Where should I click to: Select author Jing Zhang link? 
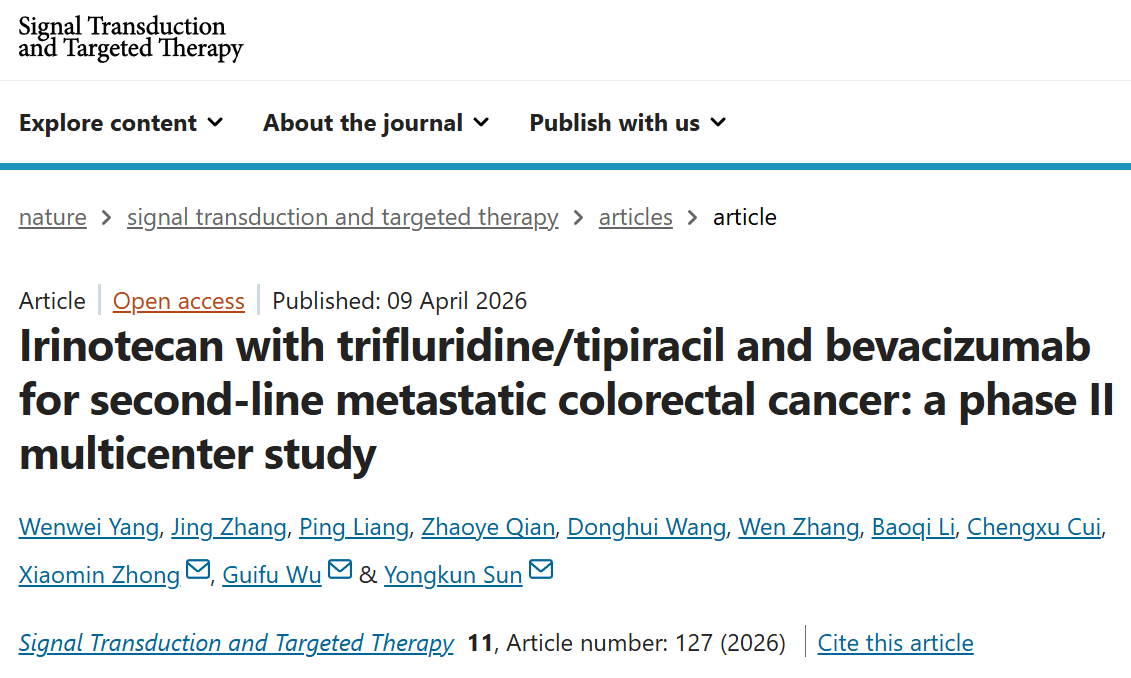click(x=229, y=527)
